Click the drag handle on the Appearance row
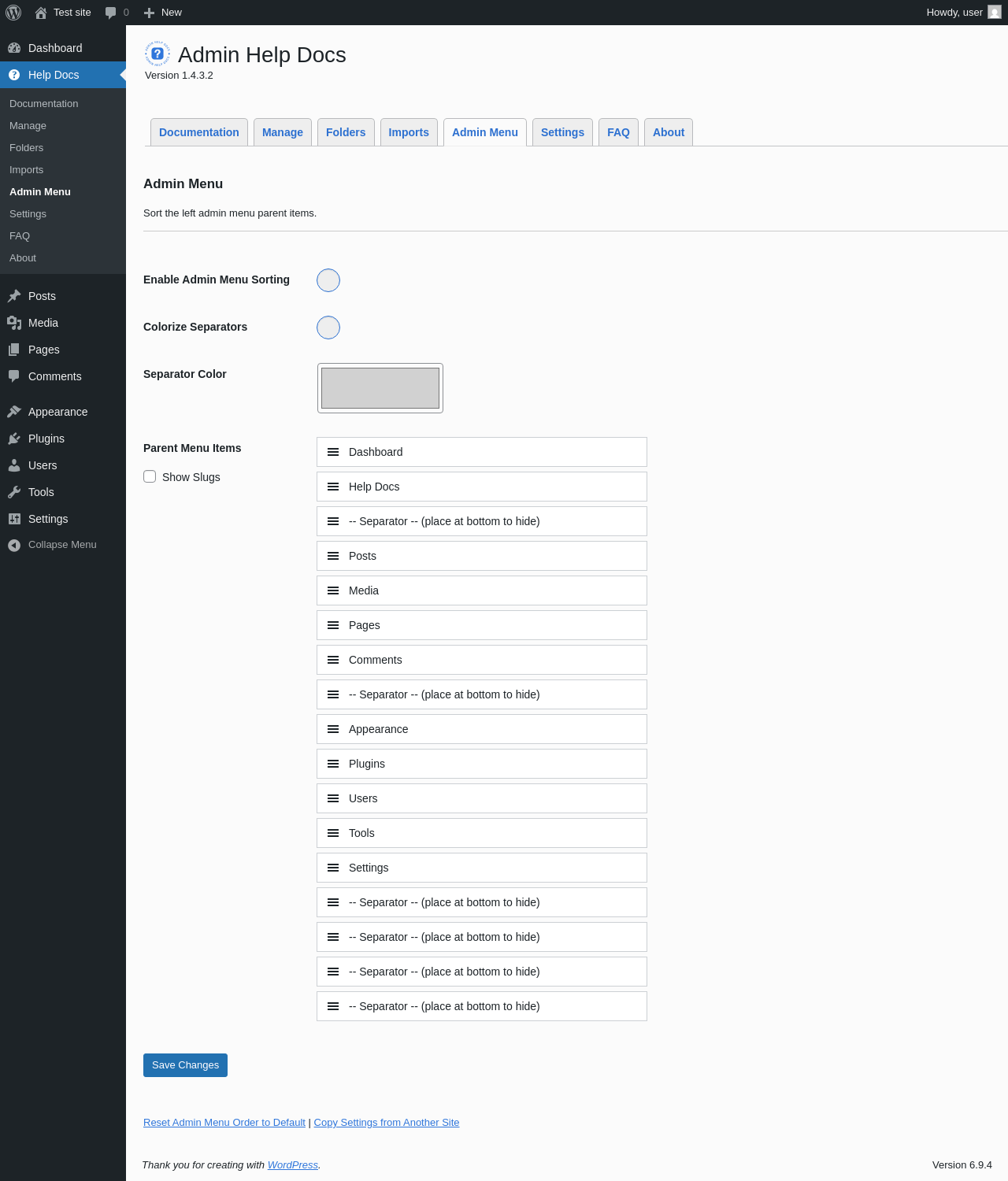 pyautogui.click(x=333, y=729)
